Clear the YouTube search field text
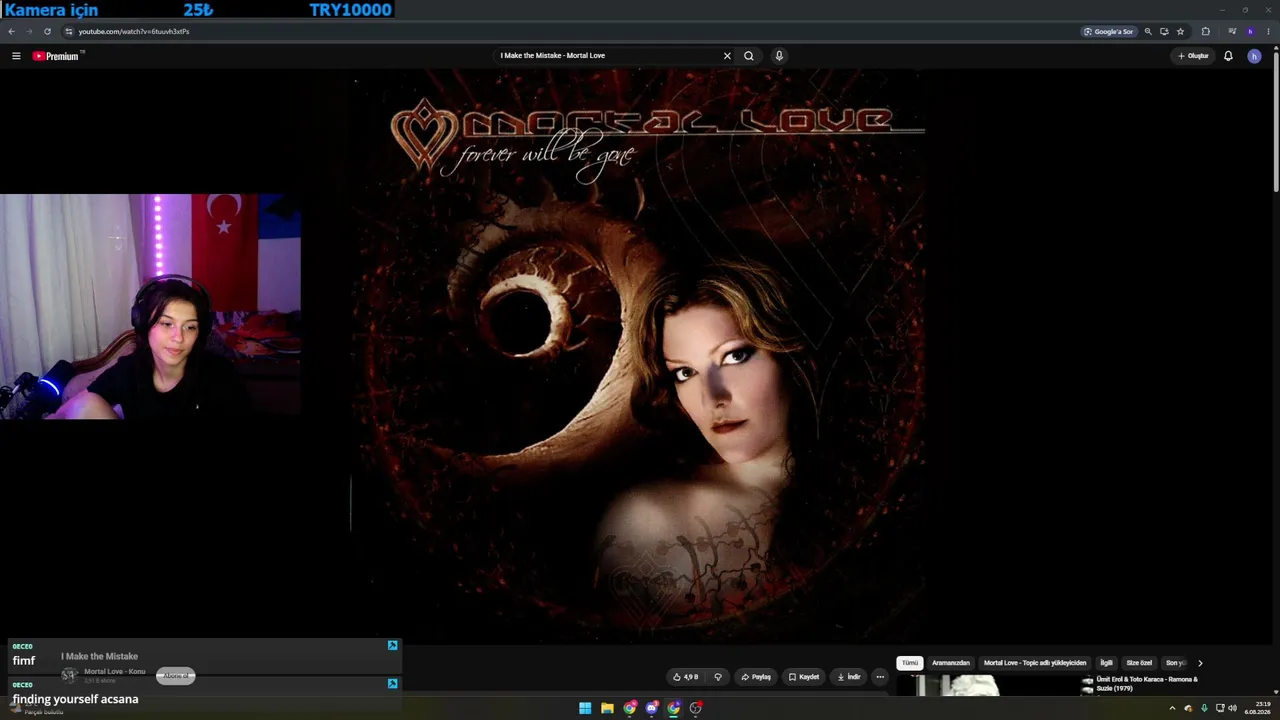1280x720 pixels. pyautogui.click(x=727, y=56)
